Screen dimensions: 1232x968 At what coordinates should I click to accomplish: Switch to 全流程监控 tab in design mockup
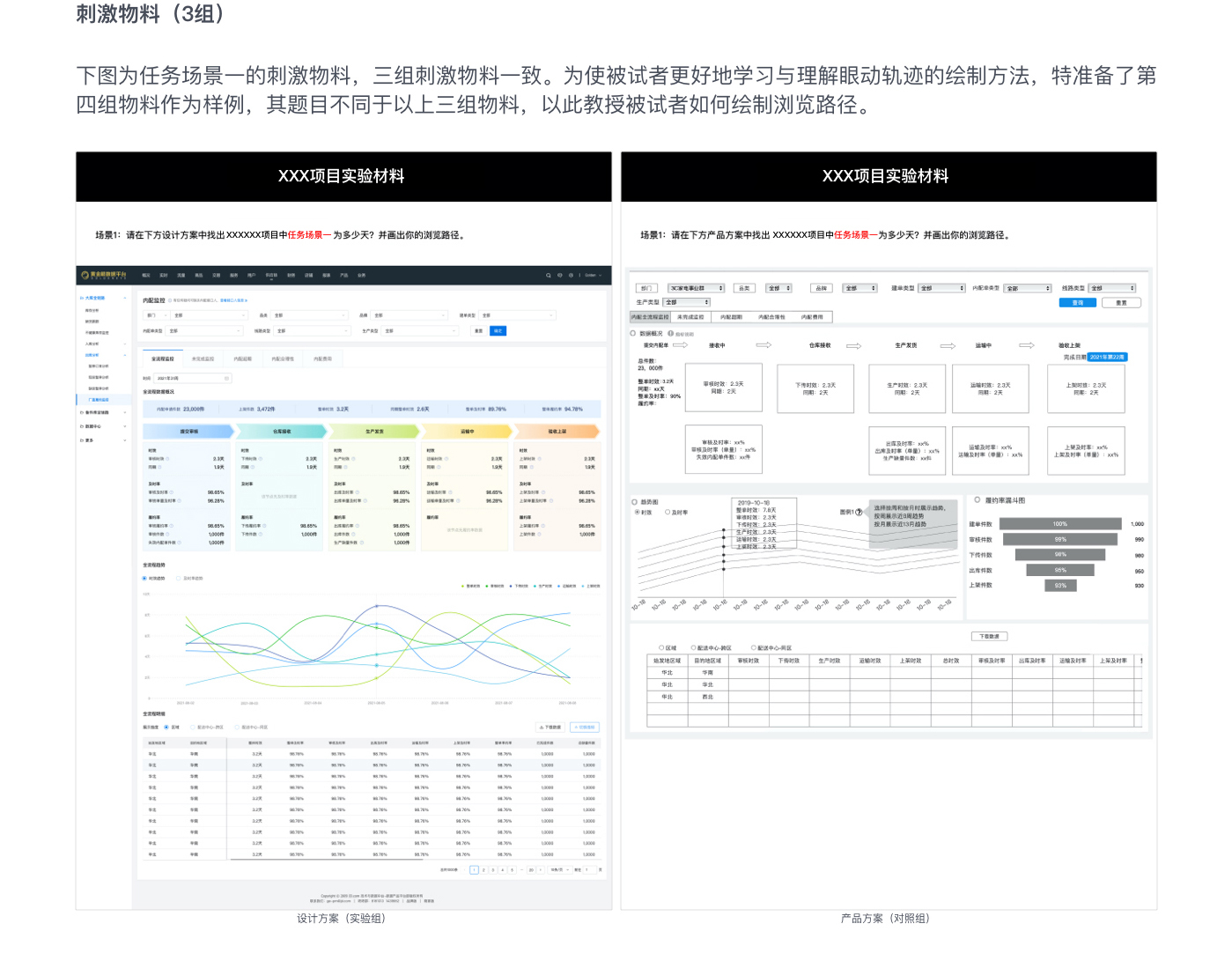coord(163,358)
